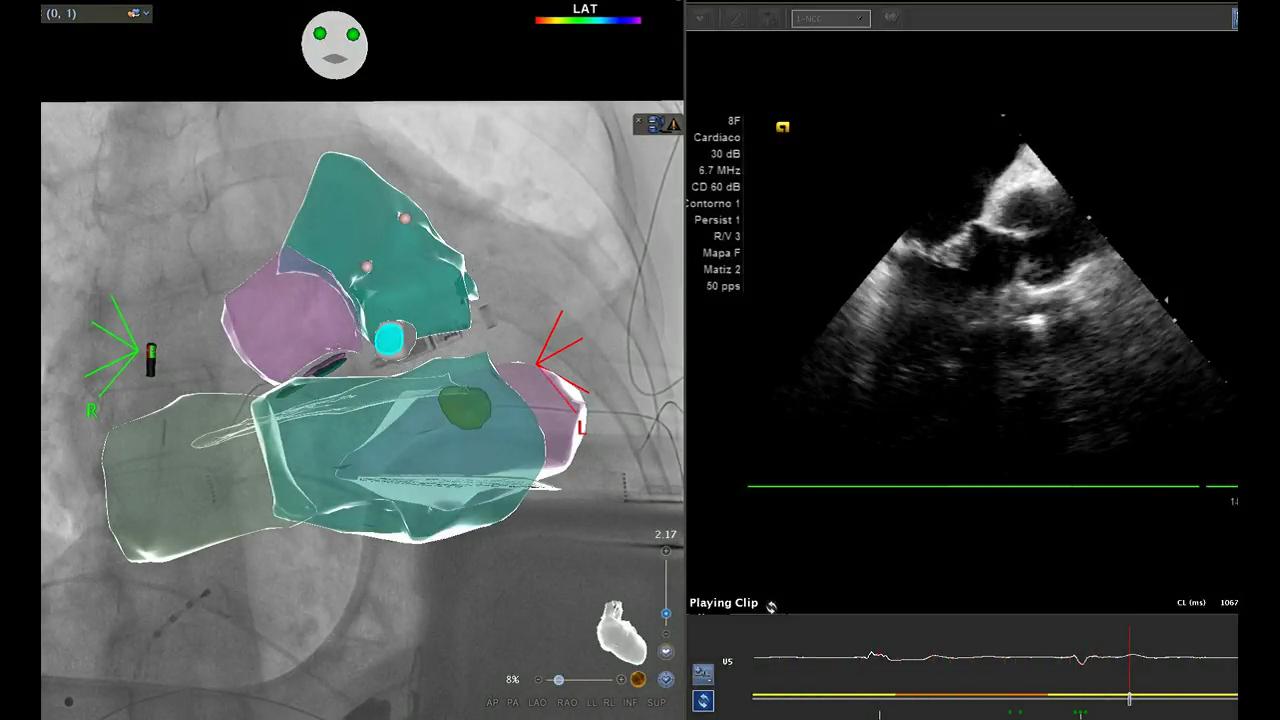
Task: Click the 3D heart orientation model
Action: [621, 632]
